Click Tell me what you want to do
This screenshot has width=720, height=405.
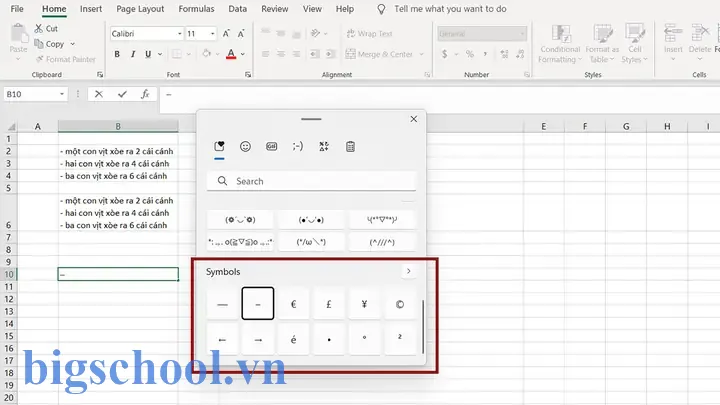[x=450, y=9]
